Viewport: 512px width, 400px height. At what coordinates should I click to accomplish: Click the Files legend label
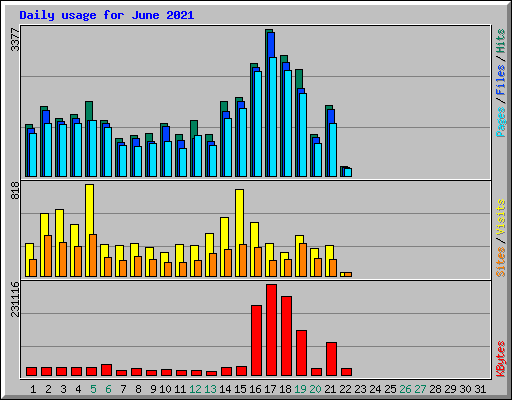coord(500,80)
